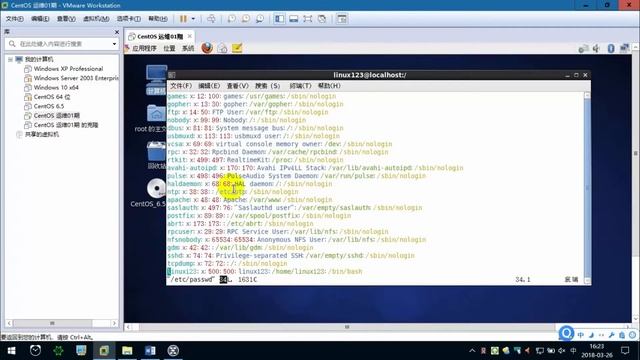The height and width of the screenshot is (360, 640).
Task: Open the Windows Start menu
Action: pyautogui.click(x=11, y=351)
